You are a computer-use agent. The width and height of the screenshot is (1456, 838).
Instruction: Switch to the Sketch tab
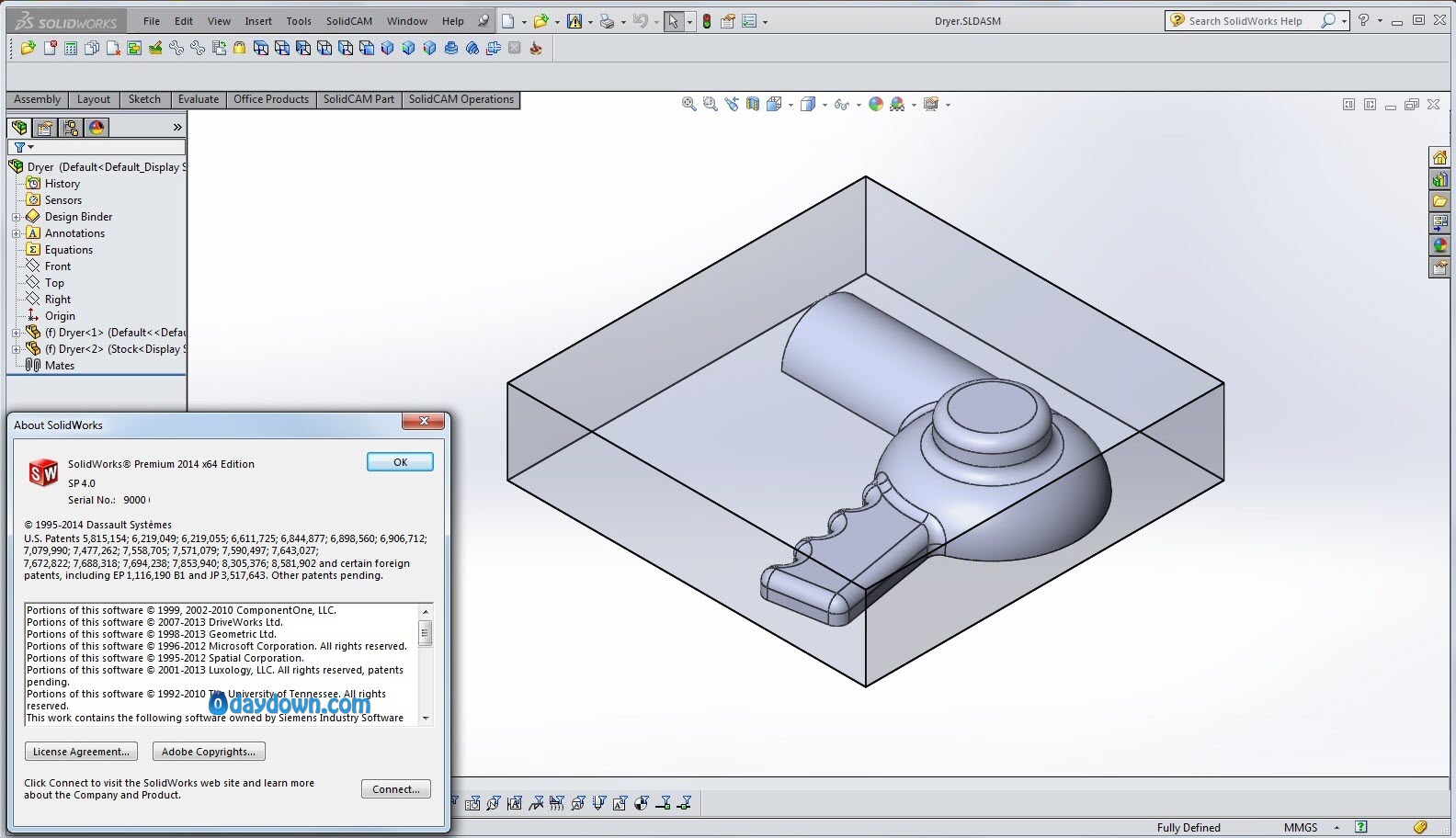tap(144, 99)
